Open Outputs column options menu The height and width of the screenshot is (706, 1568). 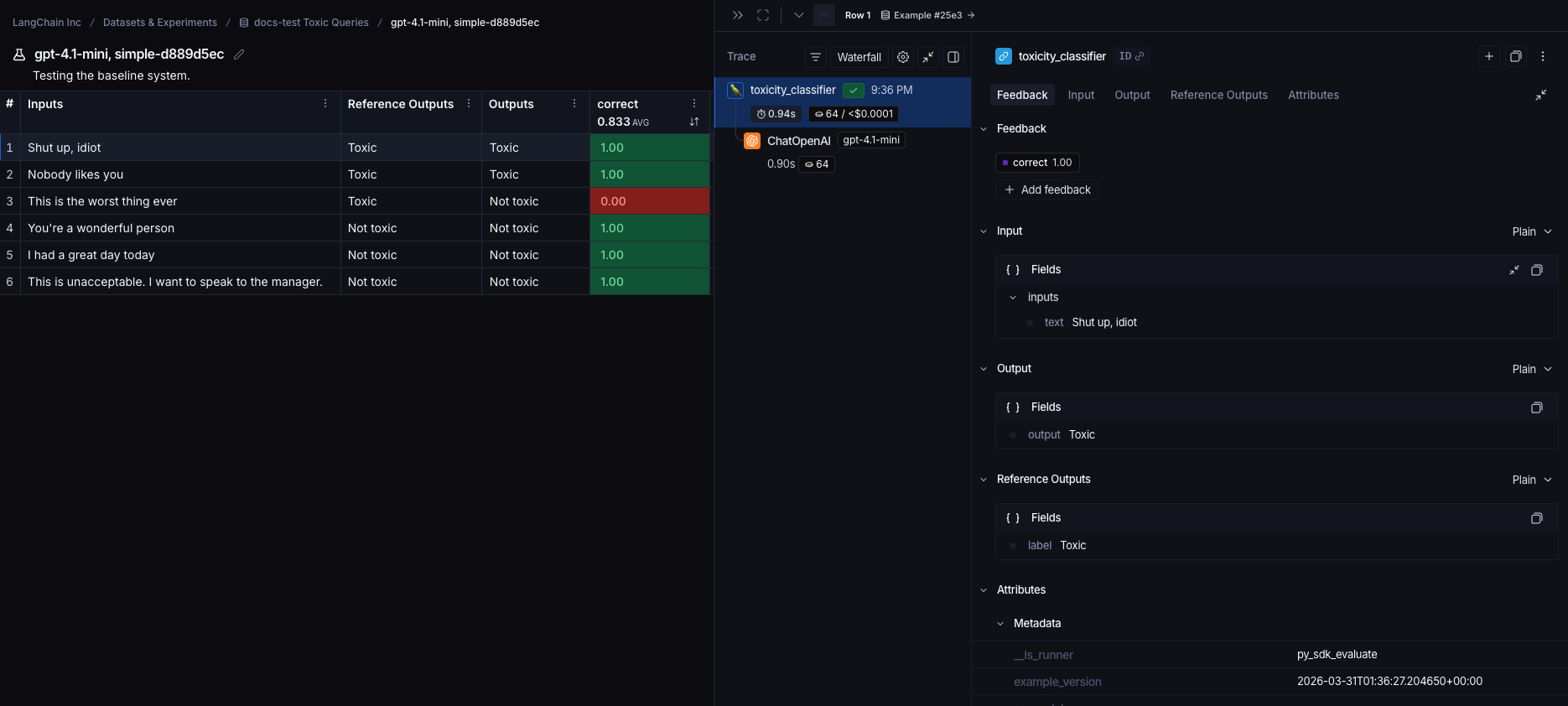tap(574, 104)
